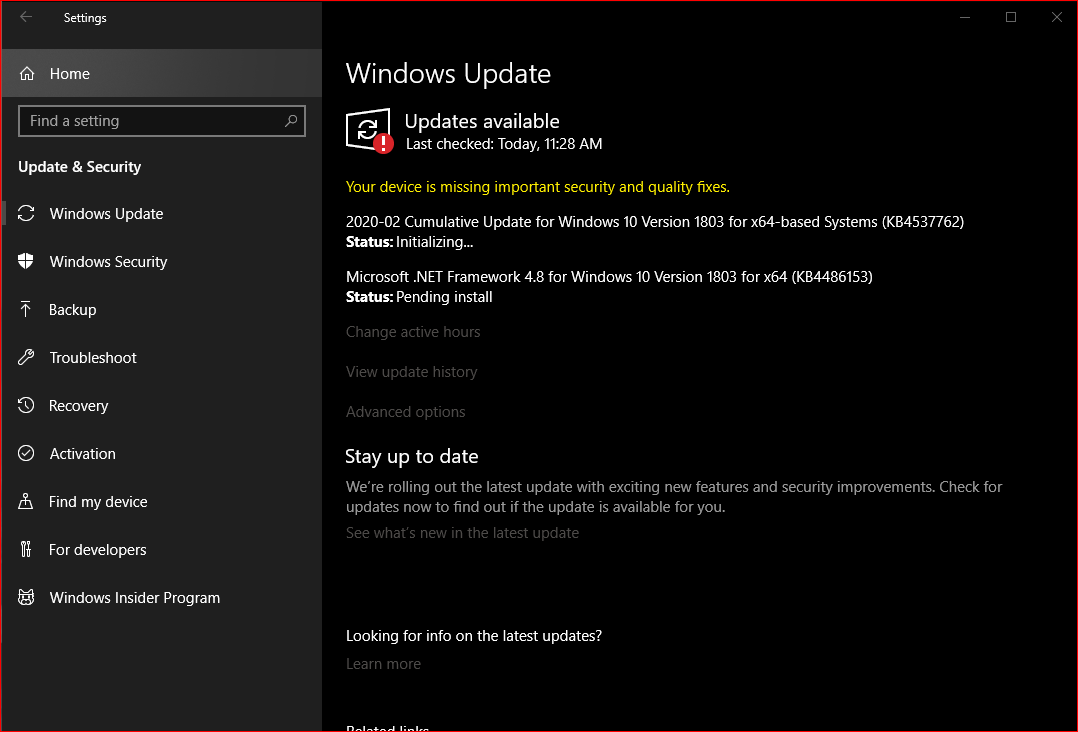1078x732 pixels.
Task: Click the Updates available status text
Action: pyautogui.click(x=482, y=121)
